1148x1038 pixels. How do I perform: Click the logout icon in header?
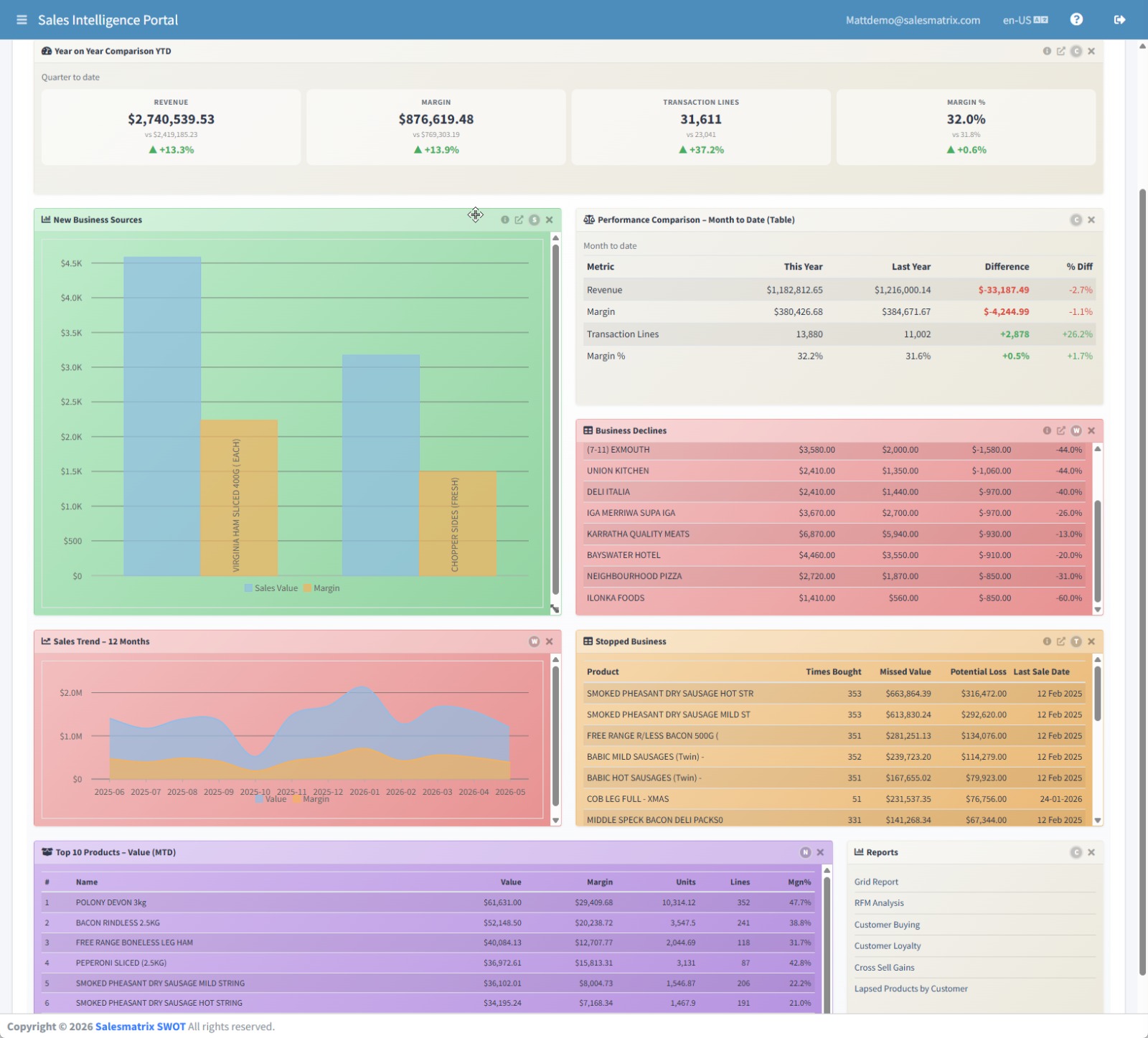(1119, 19)
